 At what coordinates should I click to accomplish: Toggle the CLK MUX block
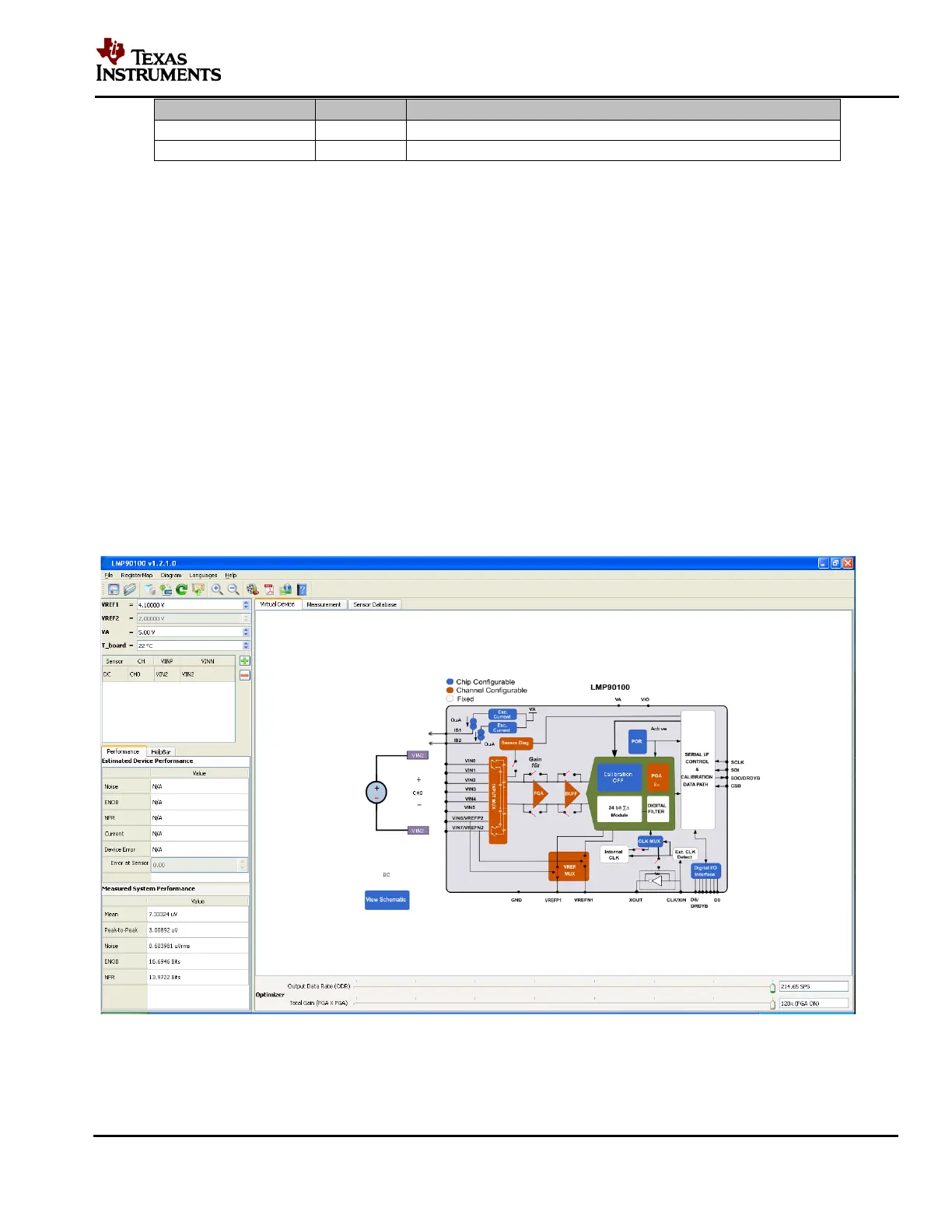649,841
